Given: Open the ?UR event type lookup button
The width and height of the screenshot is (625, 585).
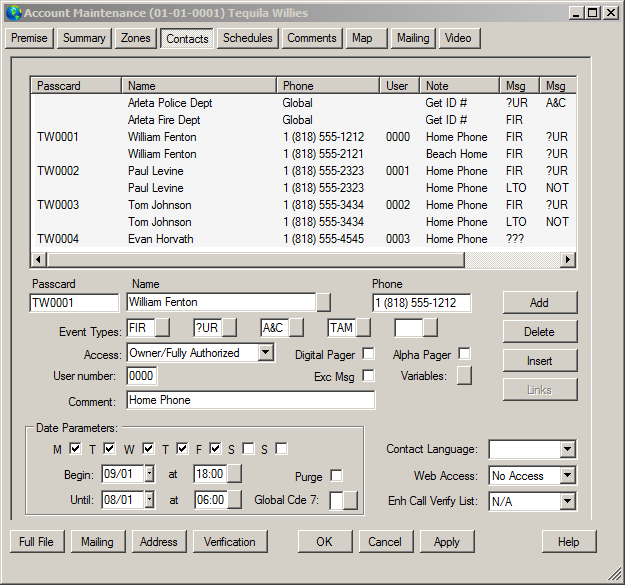Looking at the screenshot, I should (x=229, y=328).
